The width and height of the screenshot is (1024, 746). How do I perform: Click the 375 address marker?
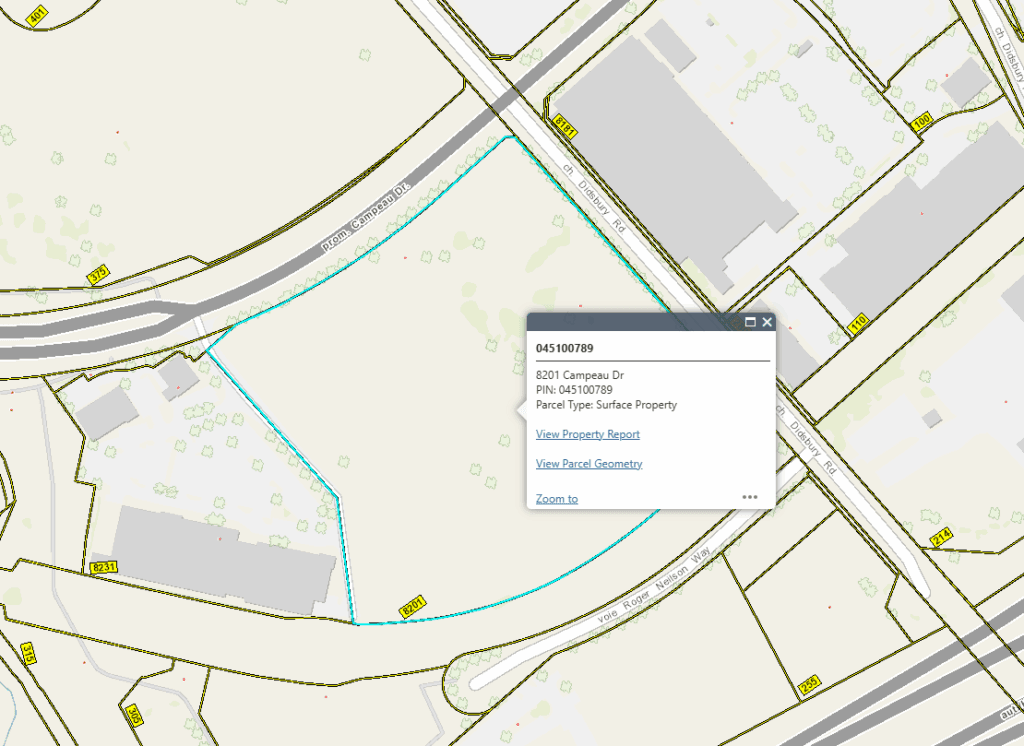(97, 274)
